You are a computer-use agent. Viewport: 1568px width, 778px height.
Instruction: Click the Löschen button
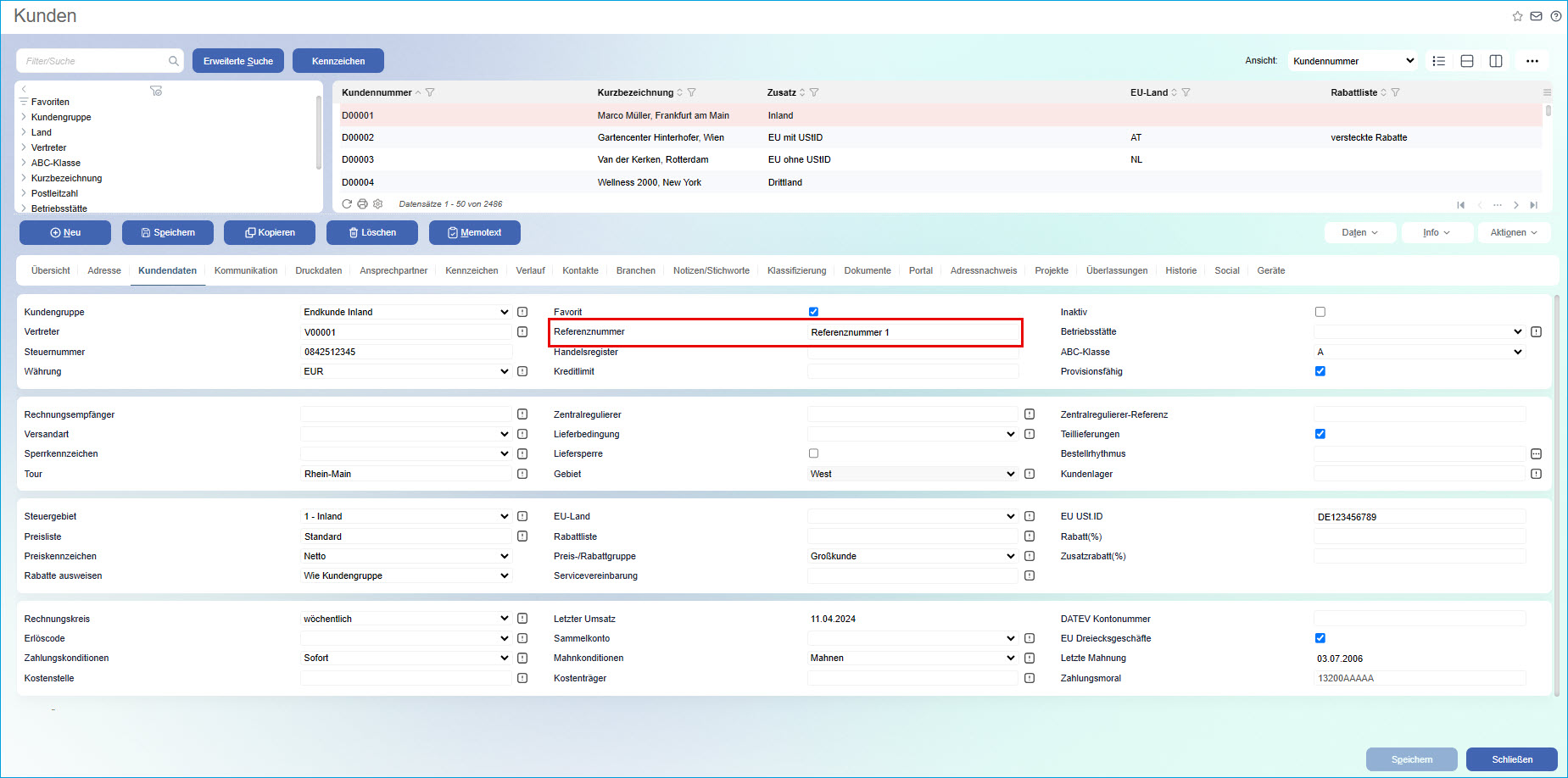coord(372,232)
